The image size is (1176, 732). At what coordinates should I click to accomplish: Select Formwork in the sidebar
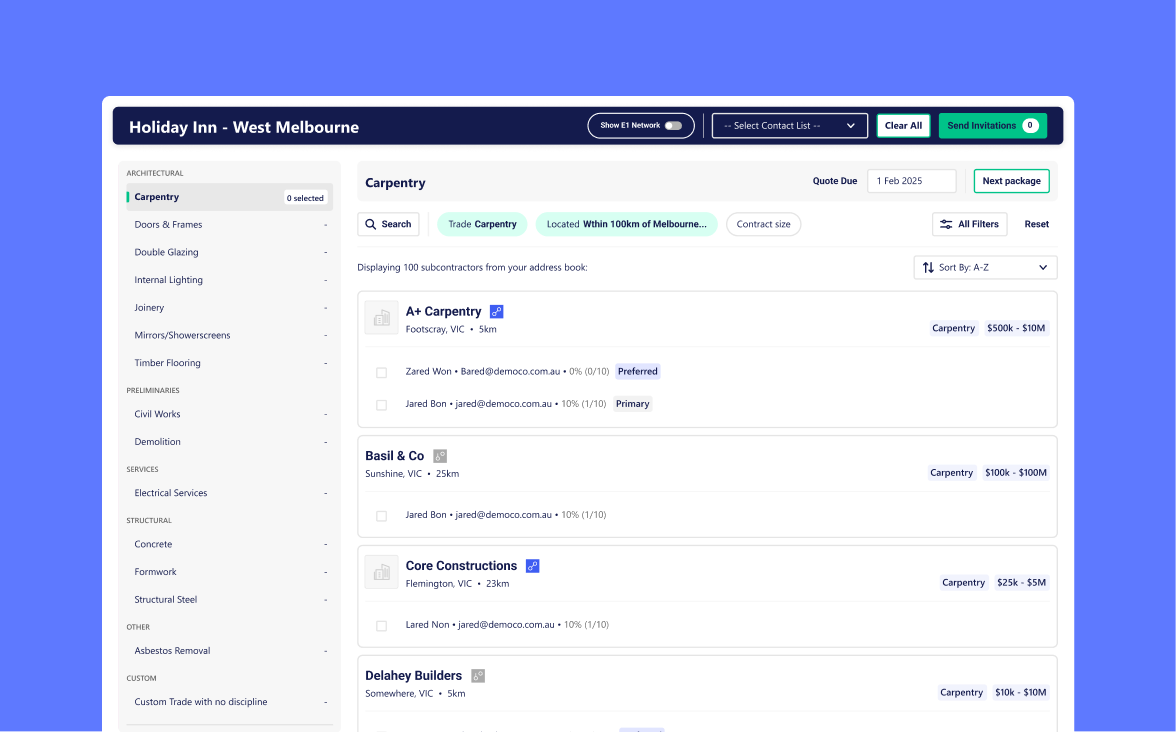tap(230, 572)
